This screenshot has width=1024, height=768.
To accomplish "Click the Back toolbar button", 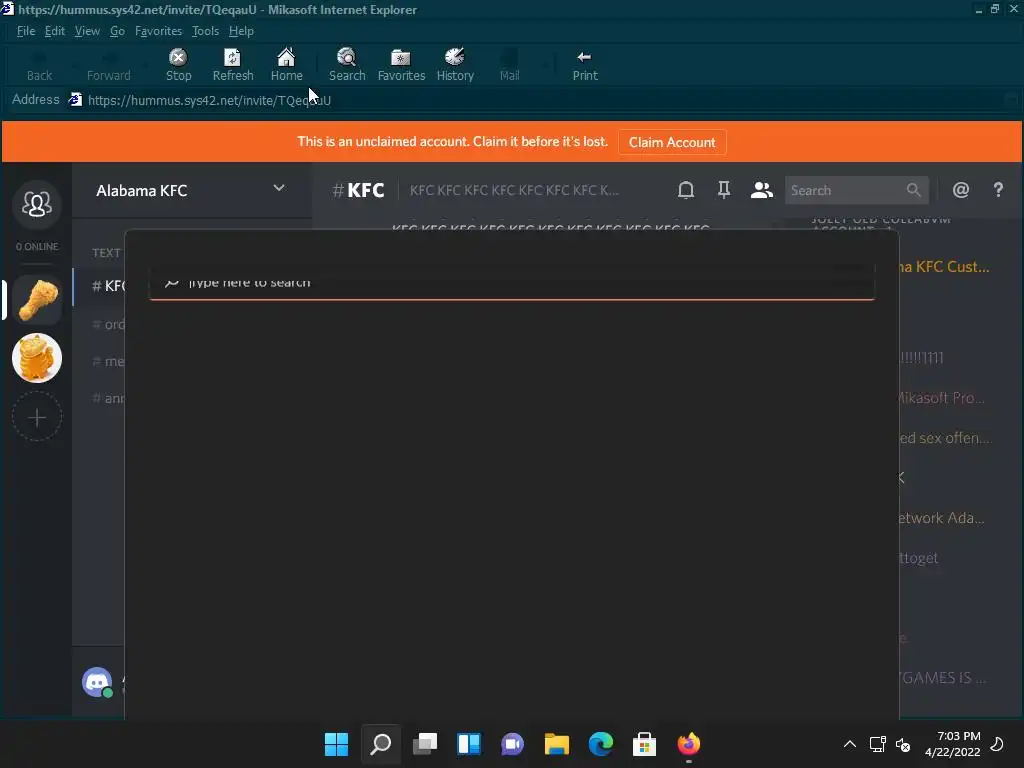I will tap(39, 65).
